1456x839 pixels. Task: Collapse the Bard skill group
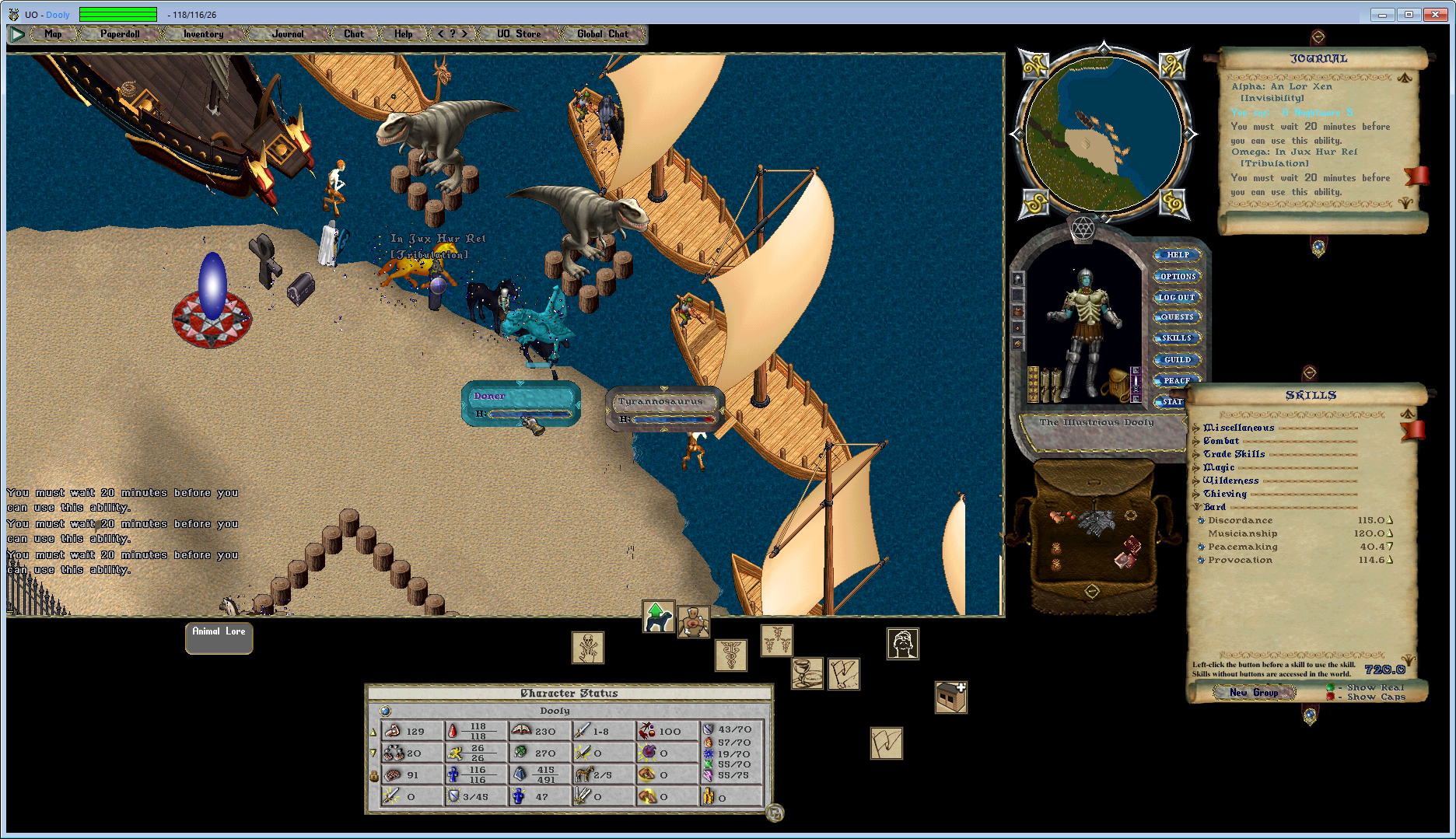click(1197, 507)
